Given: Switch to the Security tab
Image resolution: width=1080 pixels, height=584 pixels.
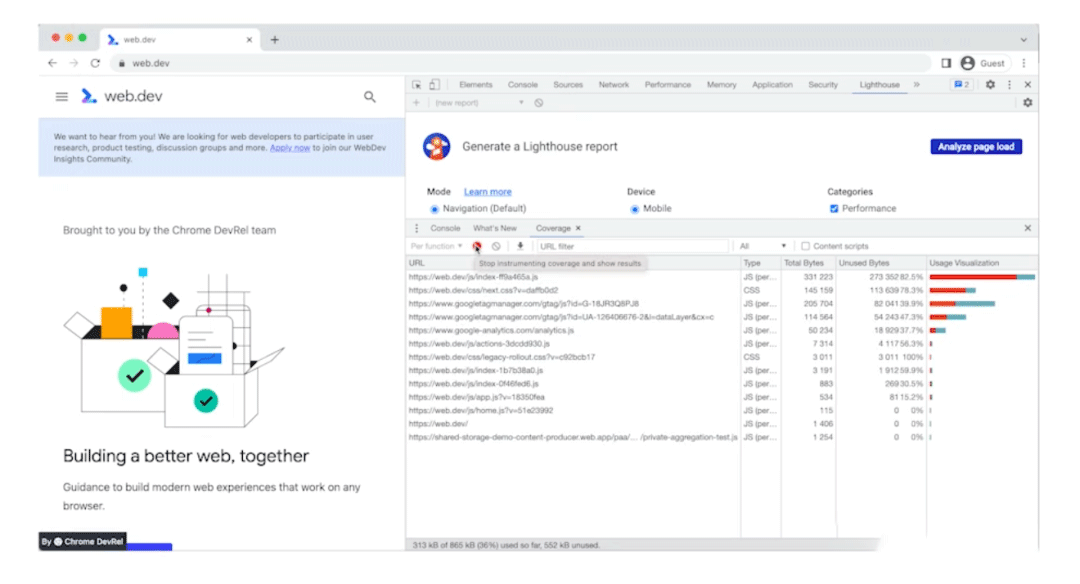Looking at the screenshot, I should tap(823, 85).
